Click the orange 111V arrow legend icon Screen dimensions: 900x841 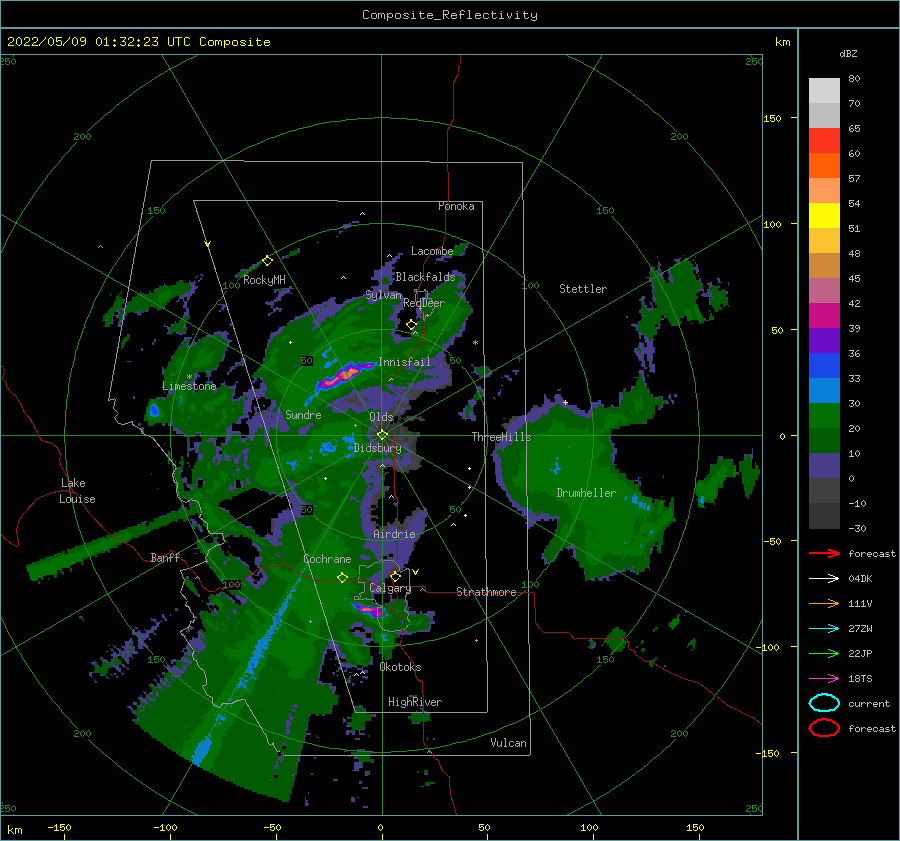824,603
